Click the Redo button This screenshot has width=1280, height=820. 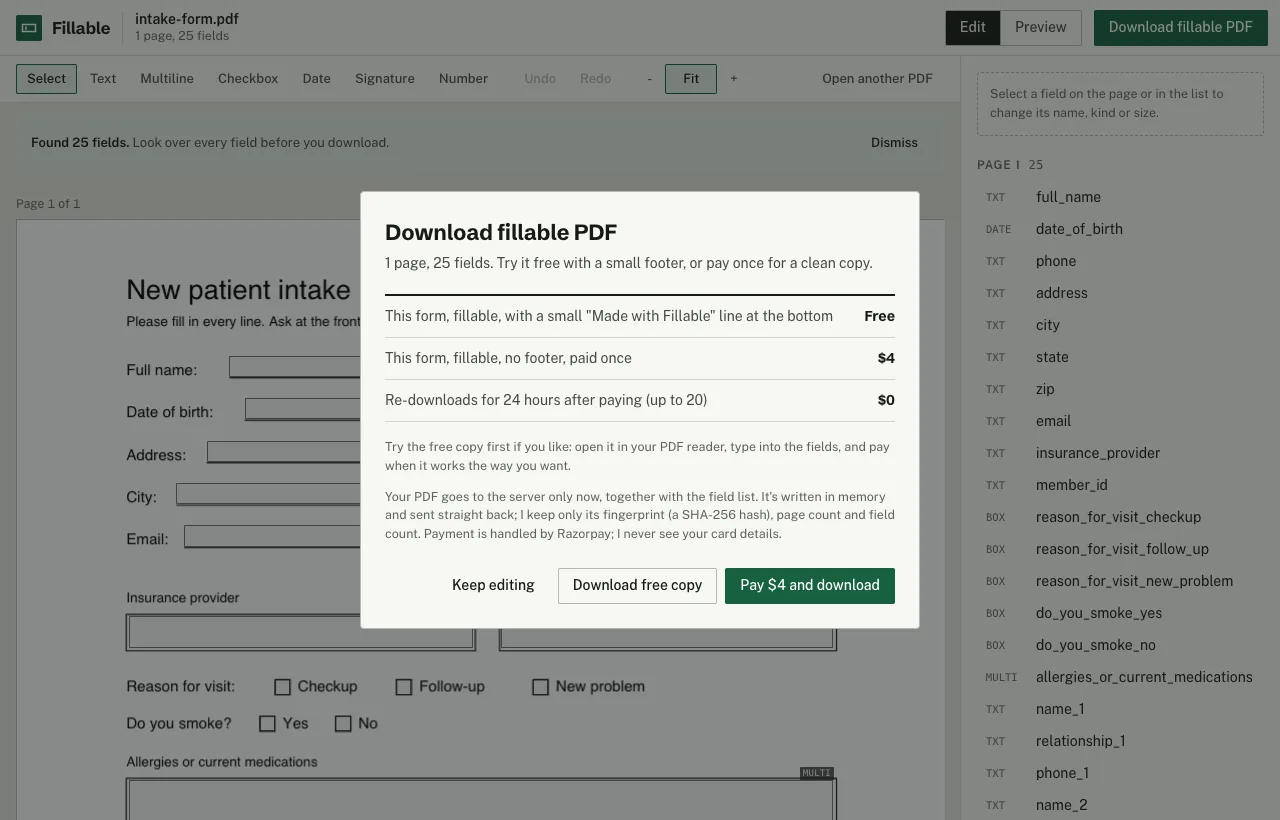pyautogui.click(x=596, y=79)
